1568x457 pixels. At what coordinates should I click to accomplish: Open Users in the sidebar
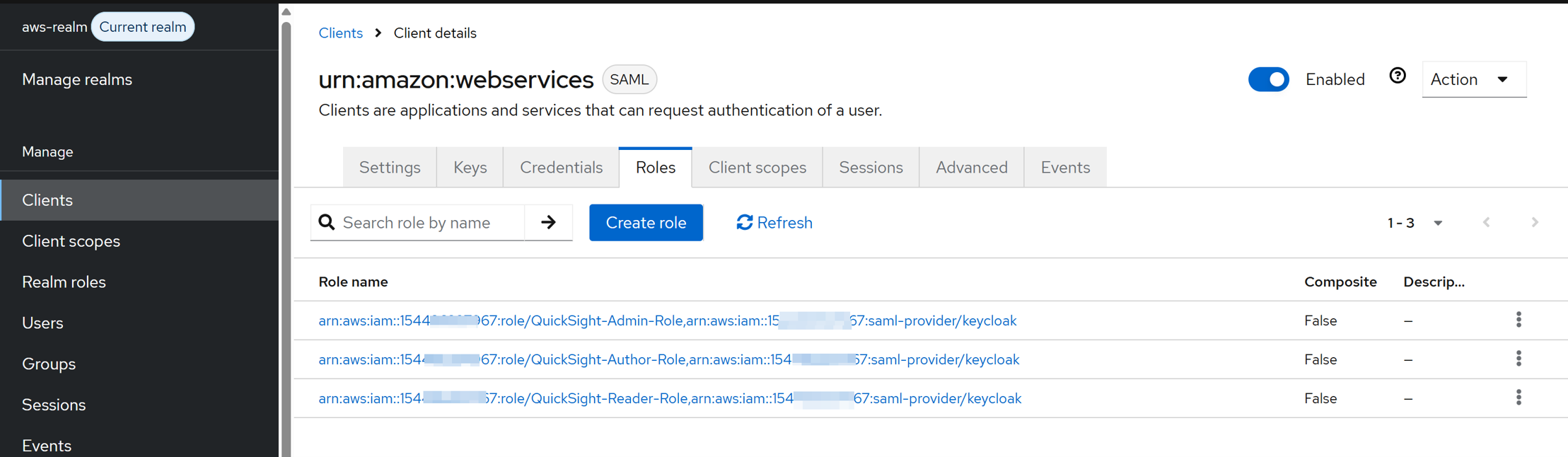click(139, 323)
